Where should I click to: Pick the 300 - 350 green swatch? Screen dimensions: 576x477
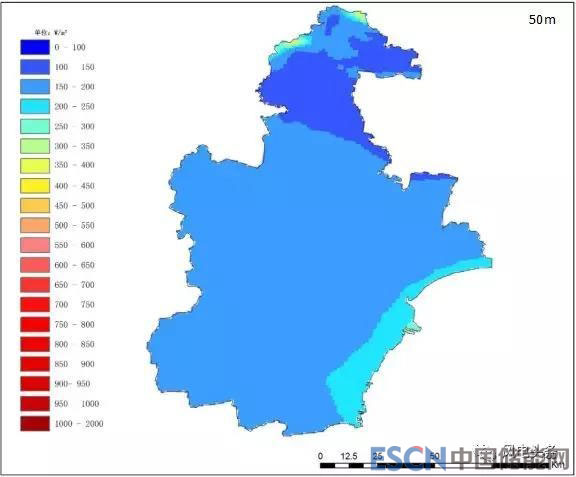pos(35,146)
